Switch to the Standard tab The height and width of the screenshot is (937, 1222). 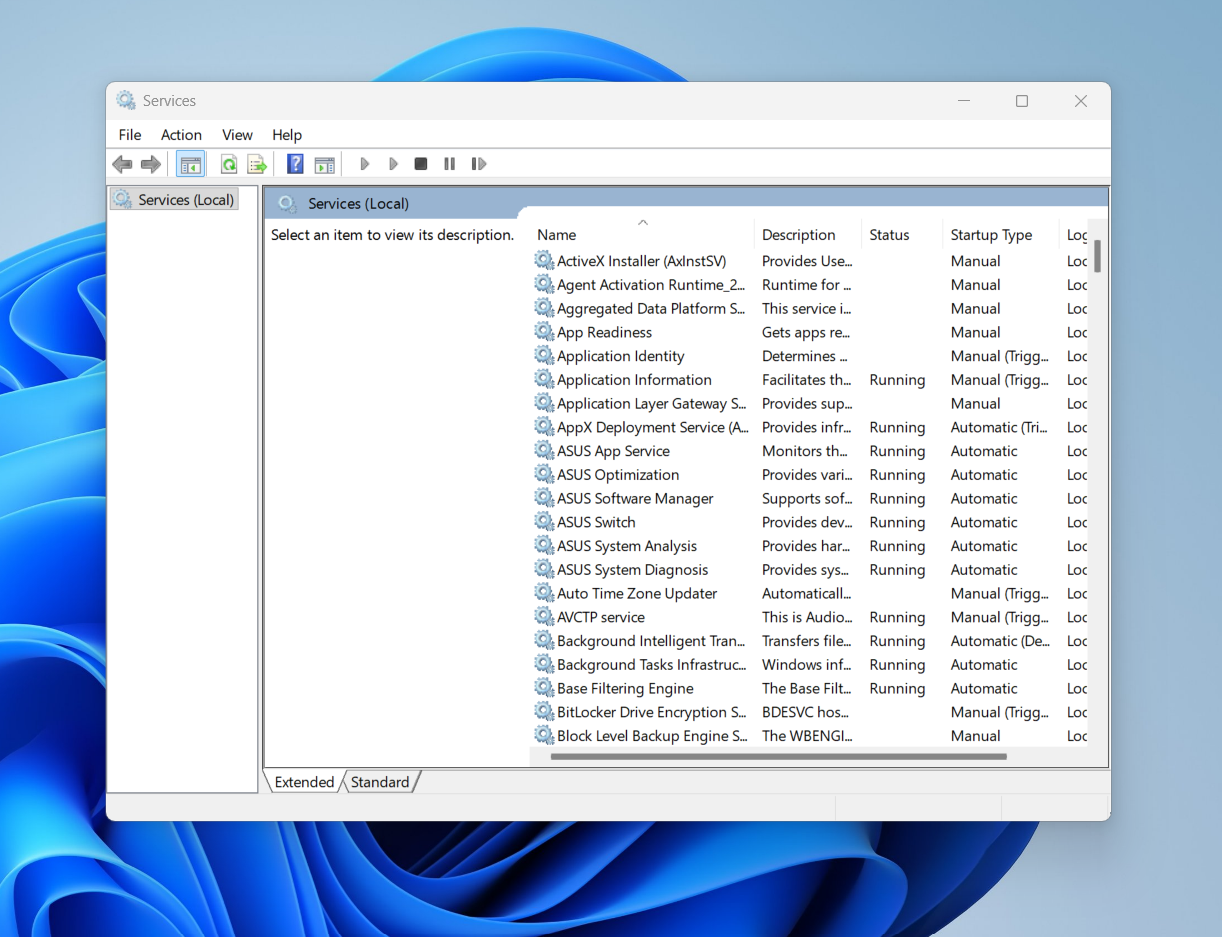tap(380, 782)
